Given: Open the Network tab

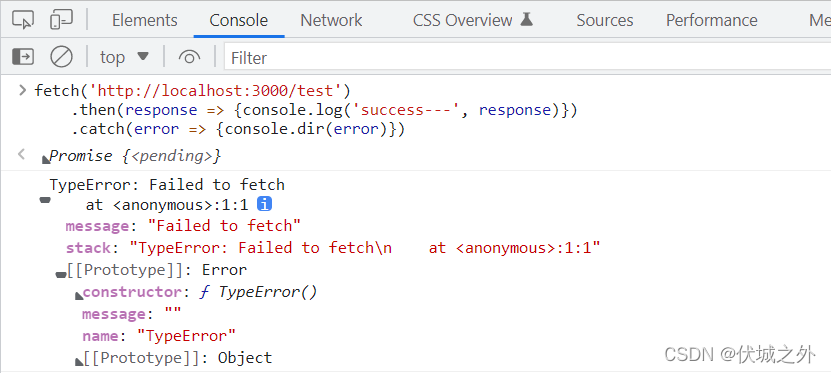Looking at the screenshot, I should coord(331,20).
